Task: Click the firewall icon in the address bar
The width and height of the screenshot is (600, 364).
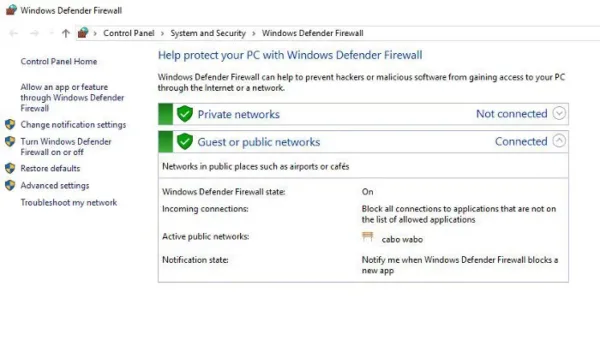Action: [x=83, y=33]
